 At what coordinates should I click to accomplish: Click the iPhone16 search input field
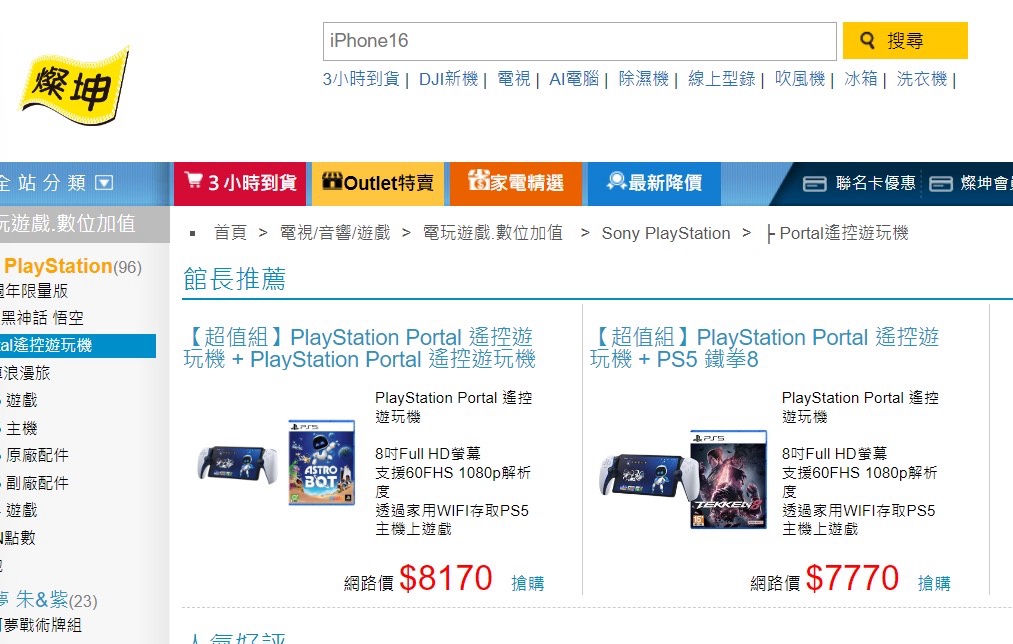580,41
